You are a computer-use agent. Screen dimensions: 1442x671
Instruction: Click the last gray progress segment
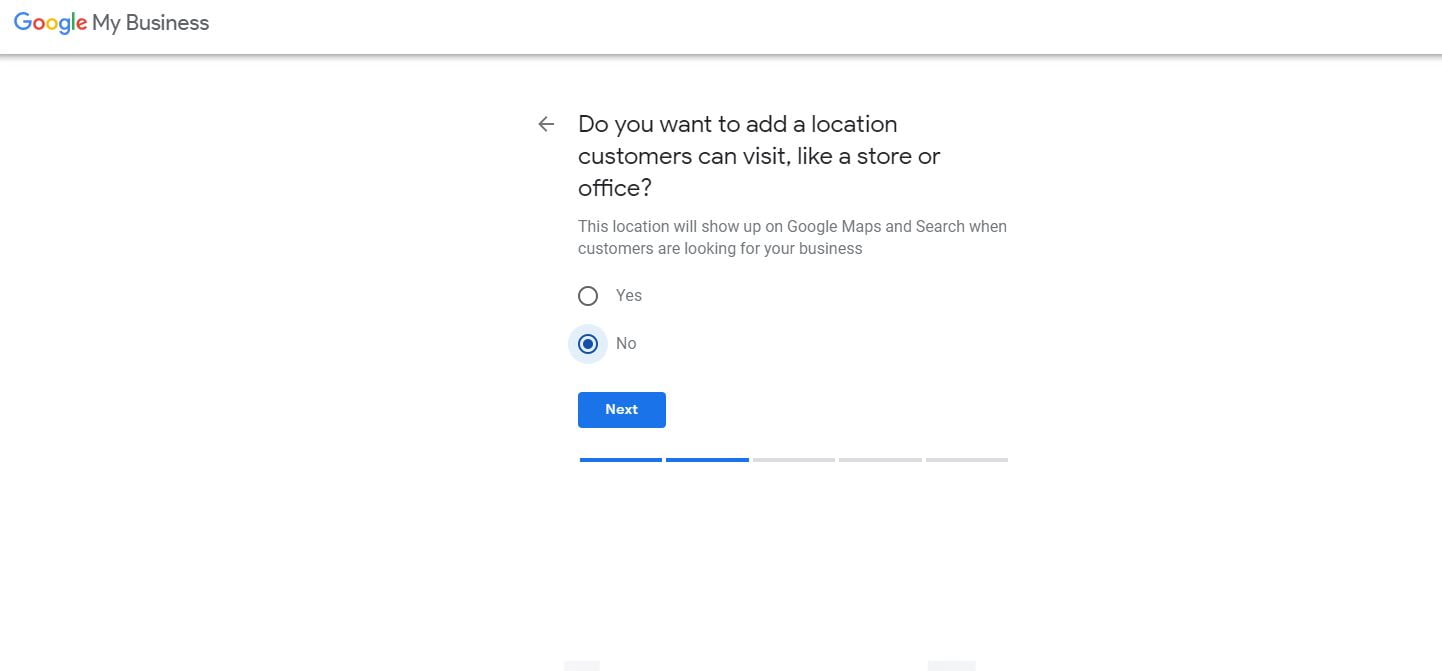point(966,460)
